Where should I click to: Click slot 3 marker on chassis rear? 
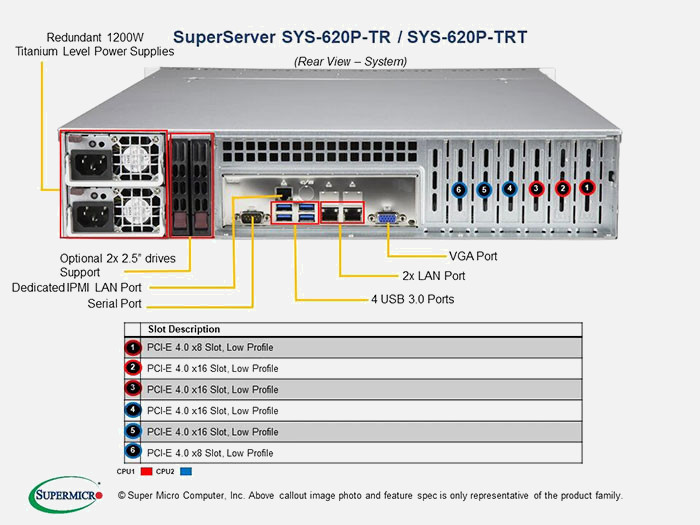tap(536, 189)
